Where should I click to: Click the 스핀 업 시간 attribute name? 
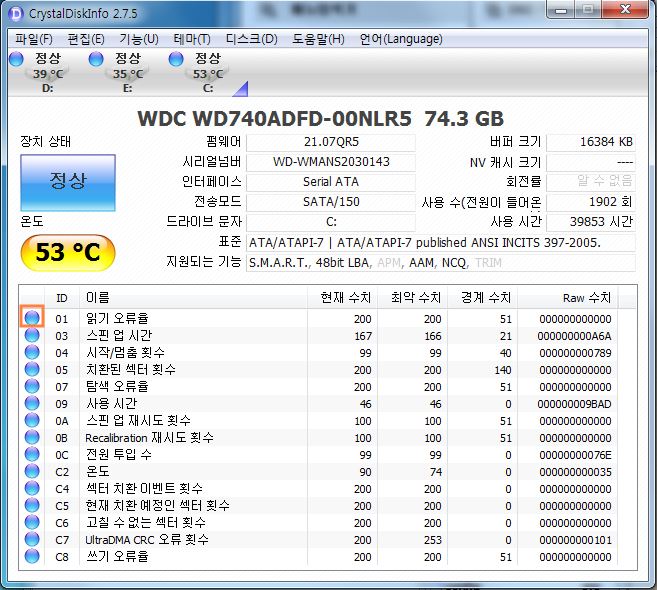coord(119,336)
